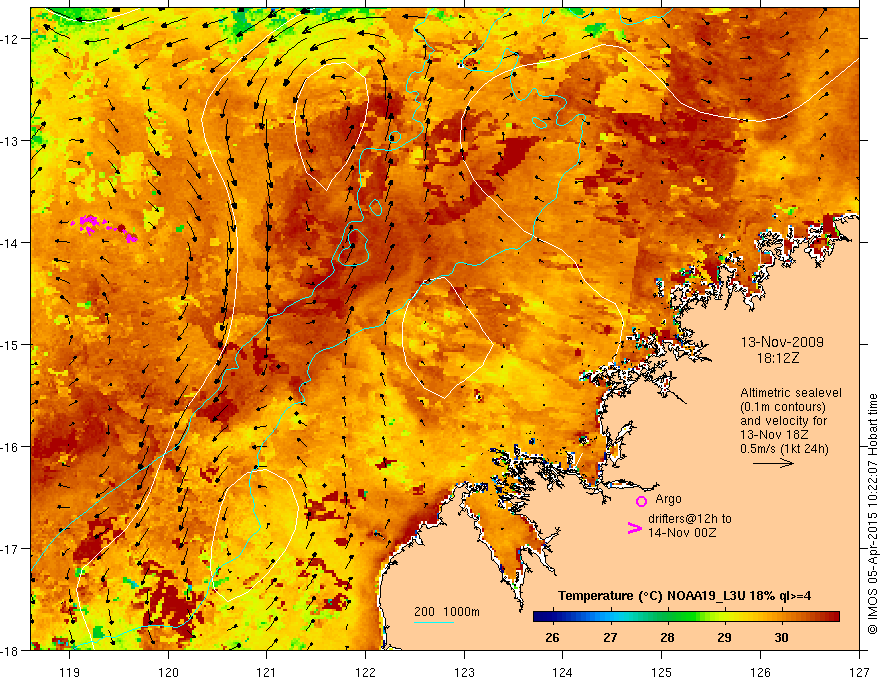Click the colorbar tick label 26
The width and height of the screenshot is (880, 680).
(x=552, y=637)
